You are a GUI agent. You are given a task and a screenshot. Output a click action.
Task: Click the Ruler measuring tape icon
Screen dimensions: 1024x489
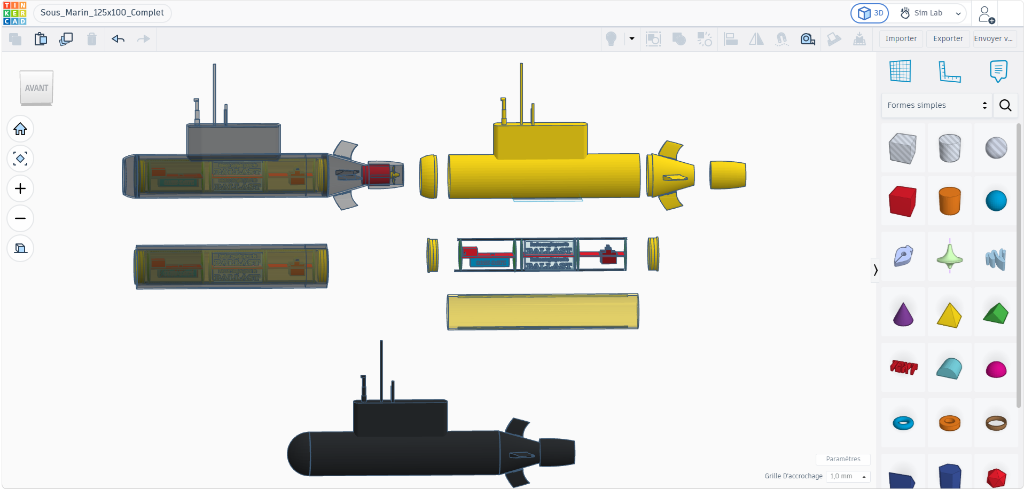click(x=808, y=39)
